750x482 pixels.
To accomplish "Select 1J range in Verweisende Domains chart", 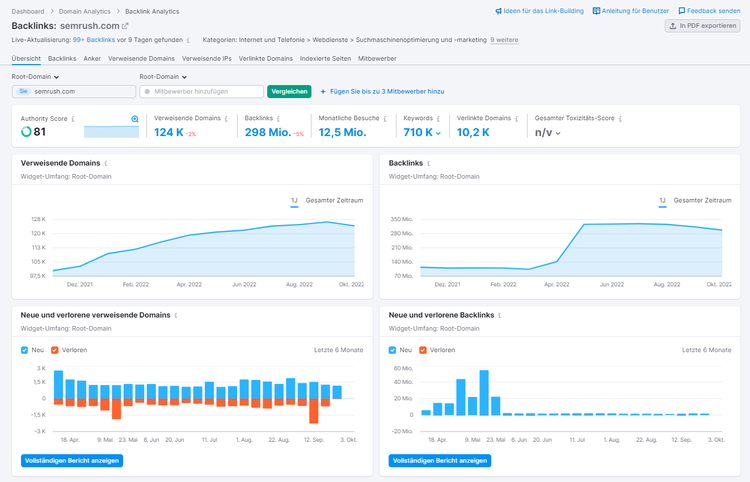I will 294,200.
